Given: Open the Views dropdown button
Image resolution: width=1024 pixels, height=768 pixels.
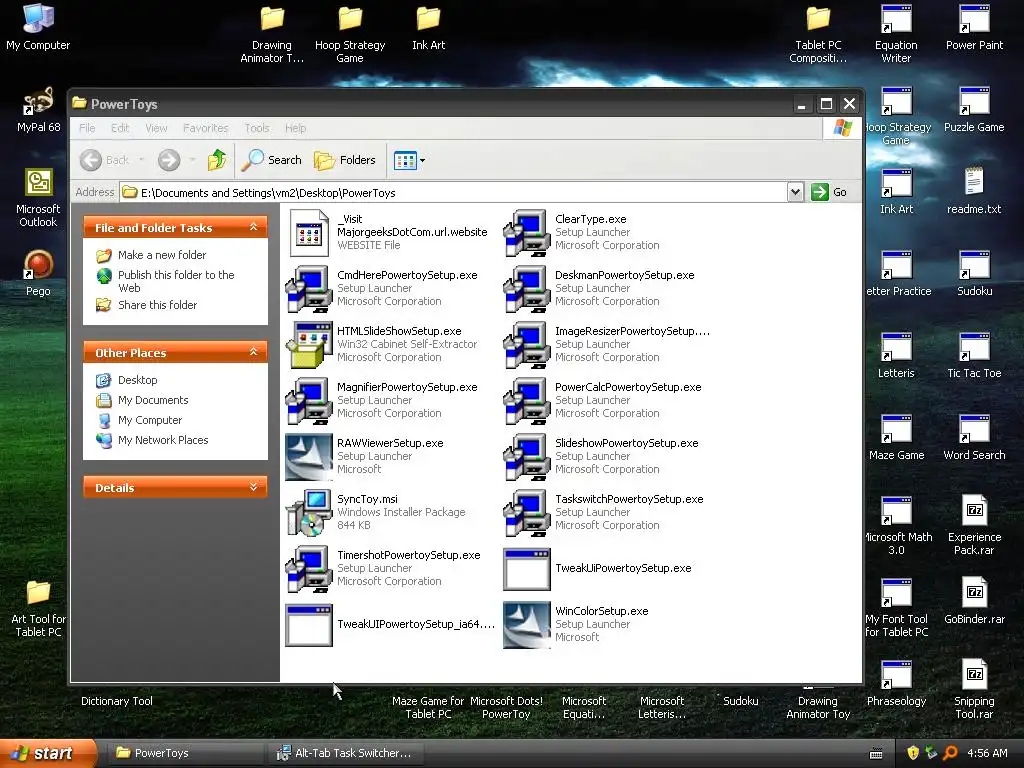Looking at the screenshot, I should click(409, 160).
